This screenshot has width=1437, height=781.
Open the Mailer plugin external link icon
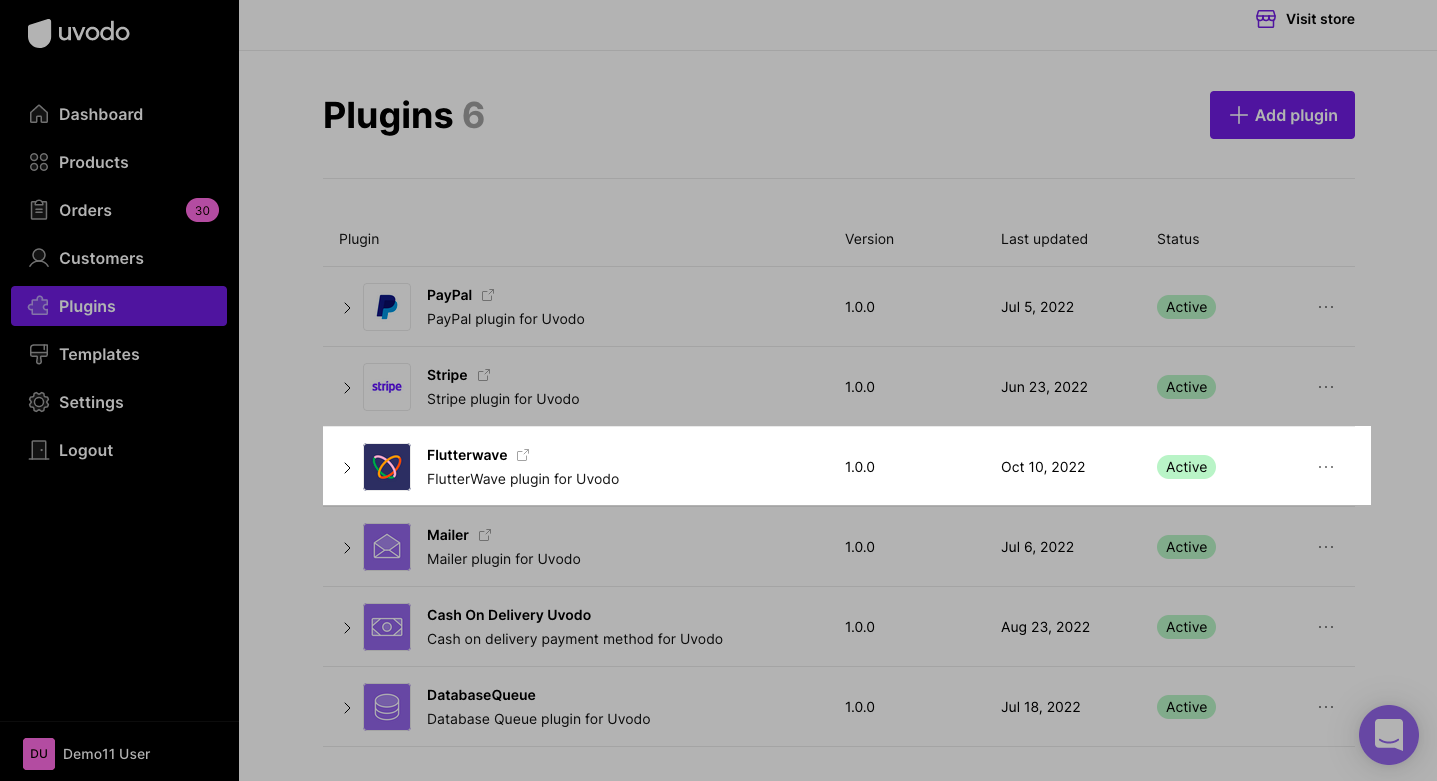485,535
